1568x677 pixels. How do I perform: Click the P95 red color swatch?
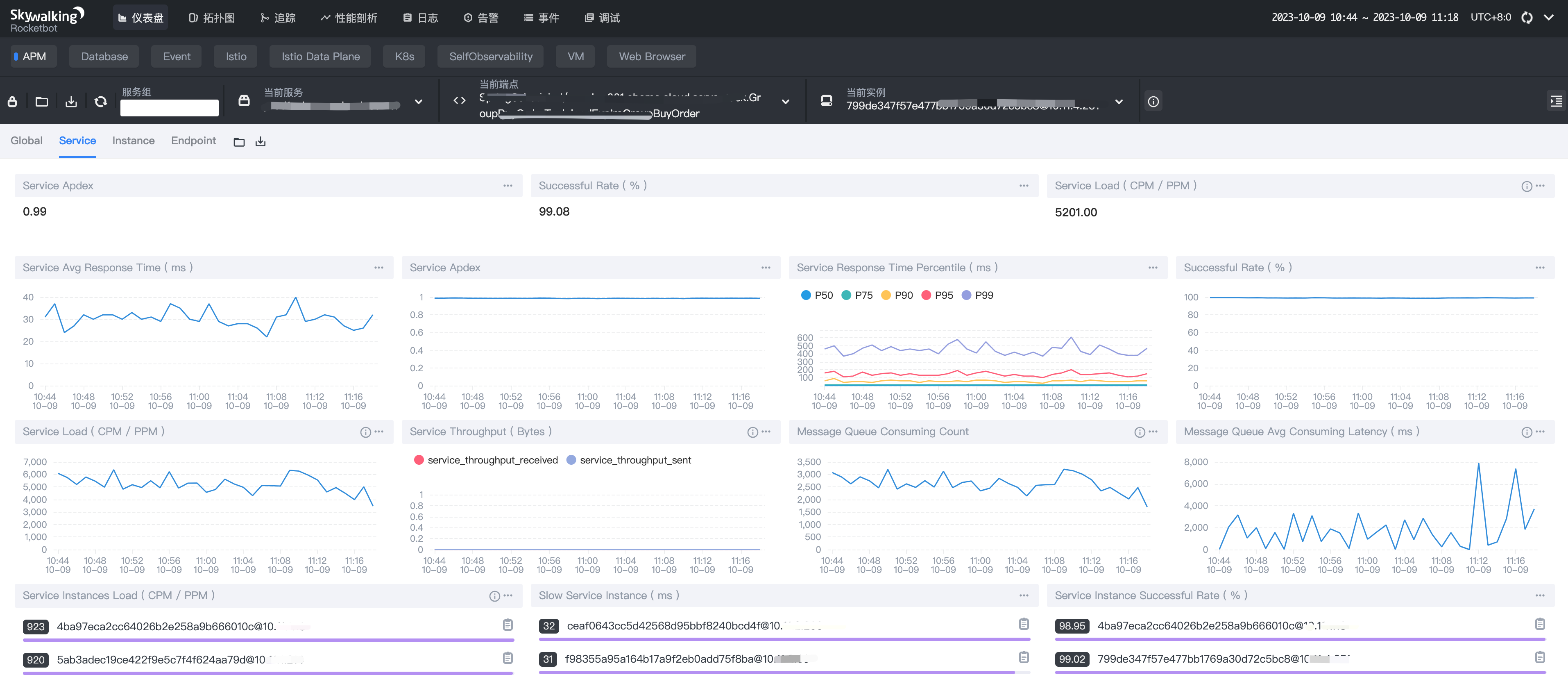tap(926, 295)
